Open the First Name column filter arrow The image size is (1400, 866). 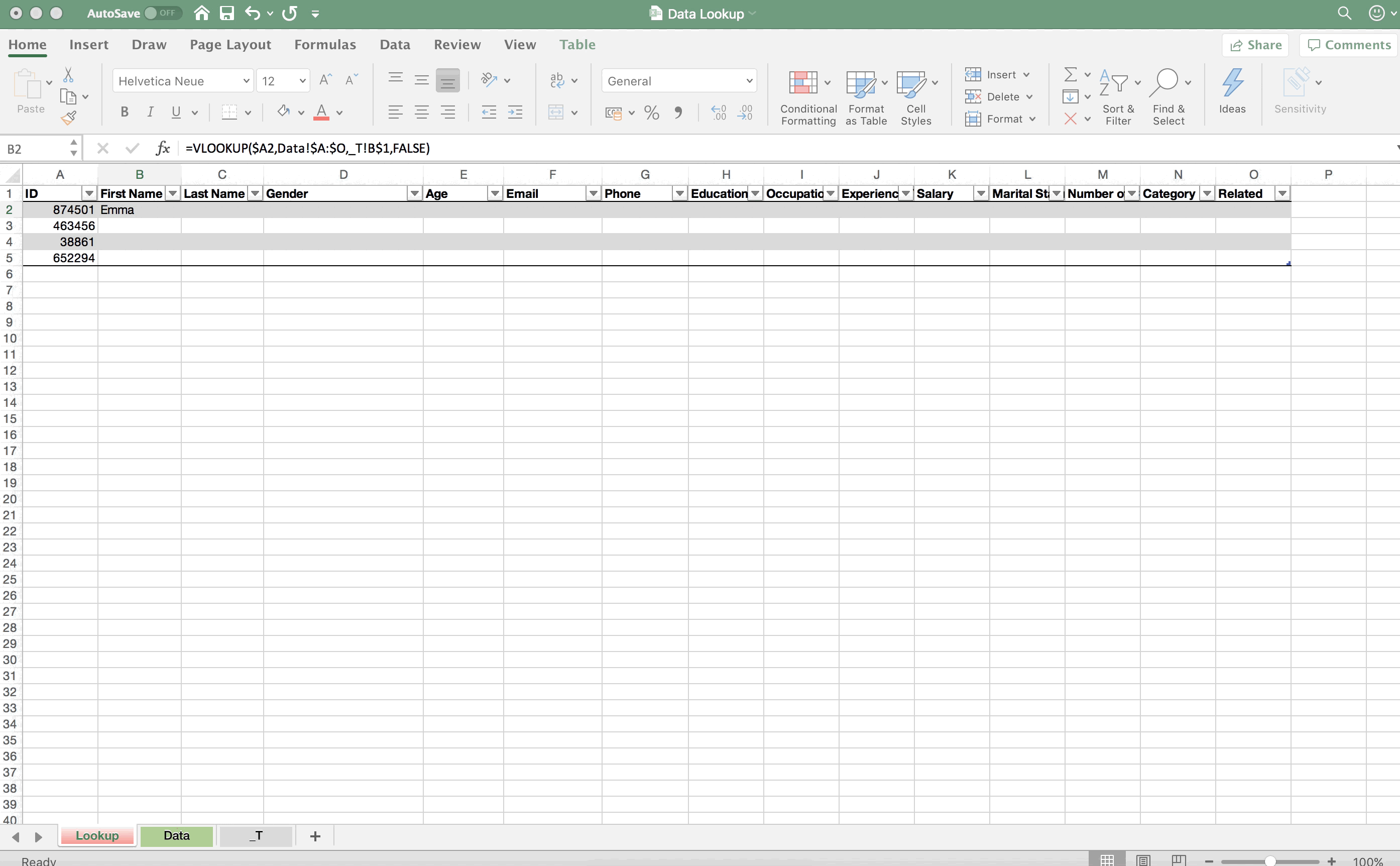coord(172,193)
